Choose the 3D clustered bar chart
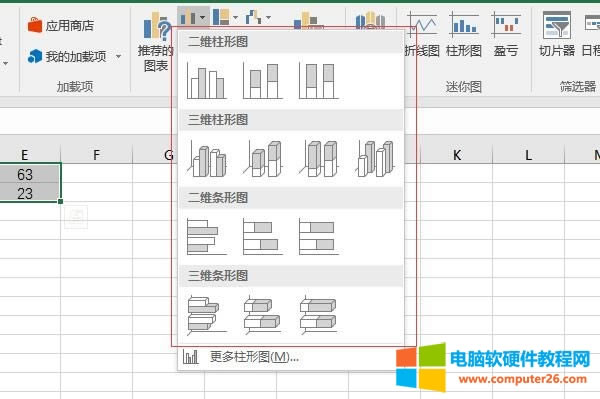 click(x=206, y=314)
